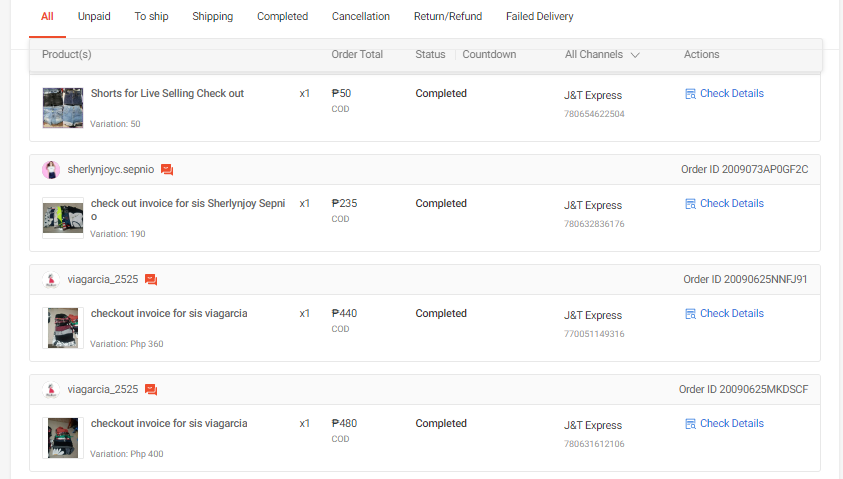Click avatar of first viagarcia_2525 order

(x=51, y=280)
